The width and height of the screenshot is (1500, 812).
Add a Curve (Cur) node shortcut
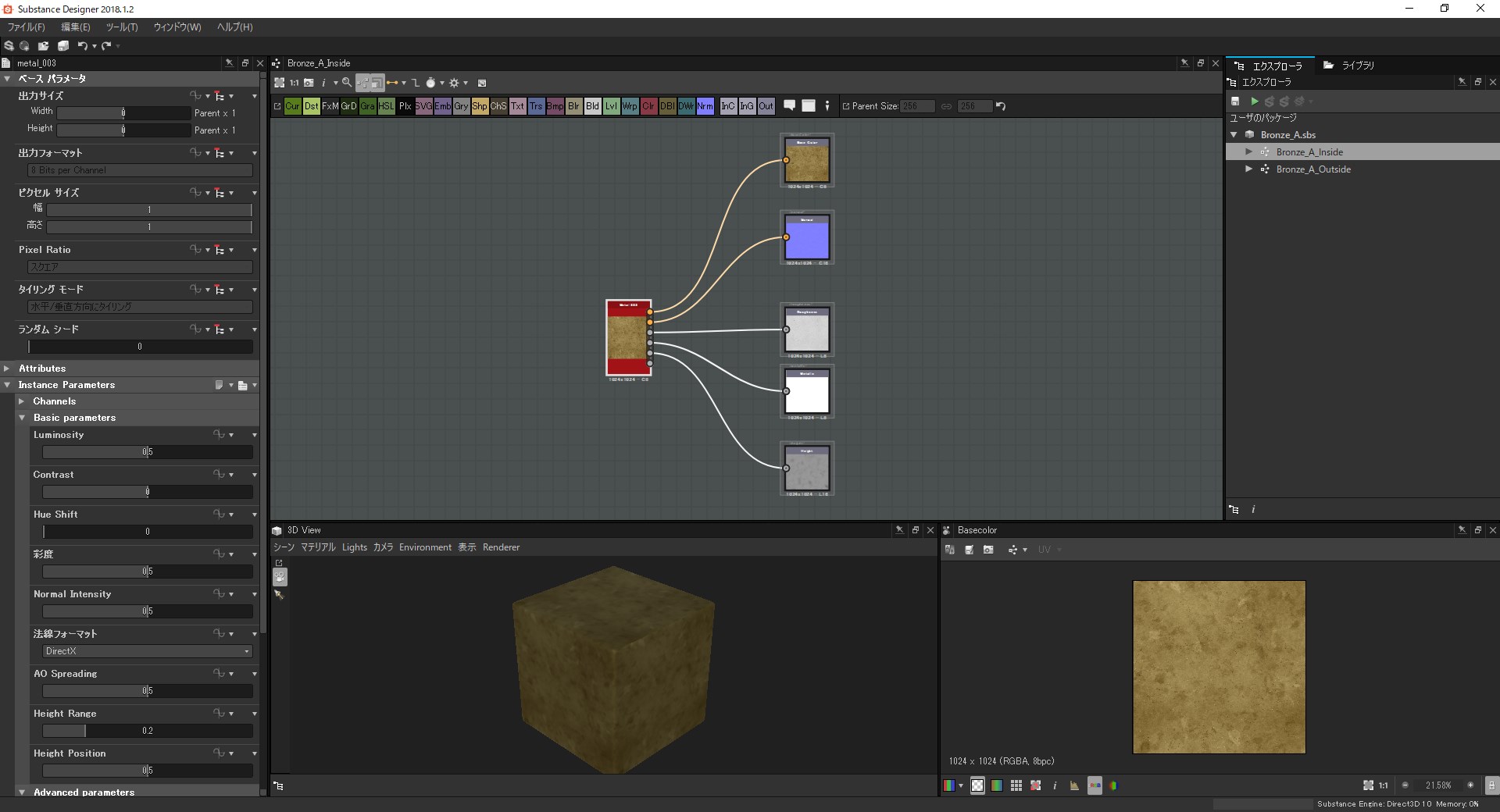pyautogui.click(x=292, y=106)
